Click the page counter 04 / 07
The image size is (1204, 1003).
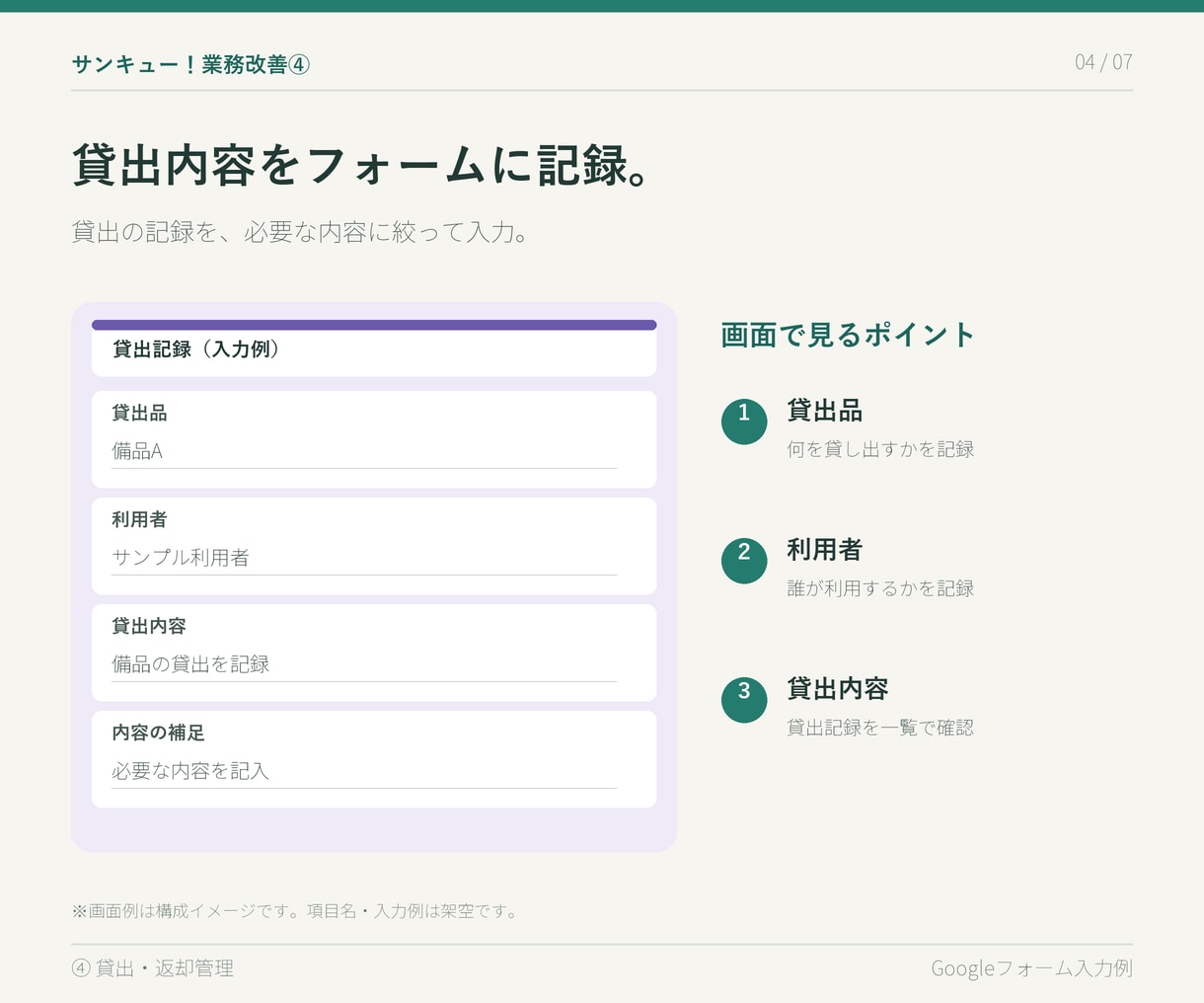[x=1103, y=62]
